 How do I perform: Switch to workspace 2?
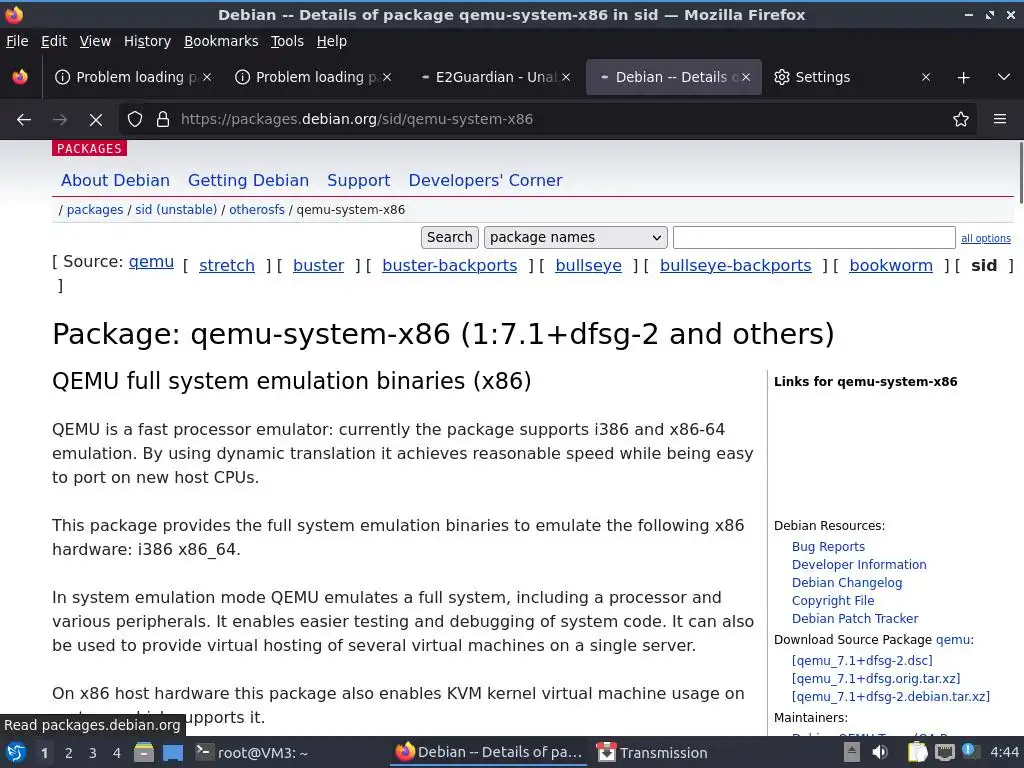(68, 753)
